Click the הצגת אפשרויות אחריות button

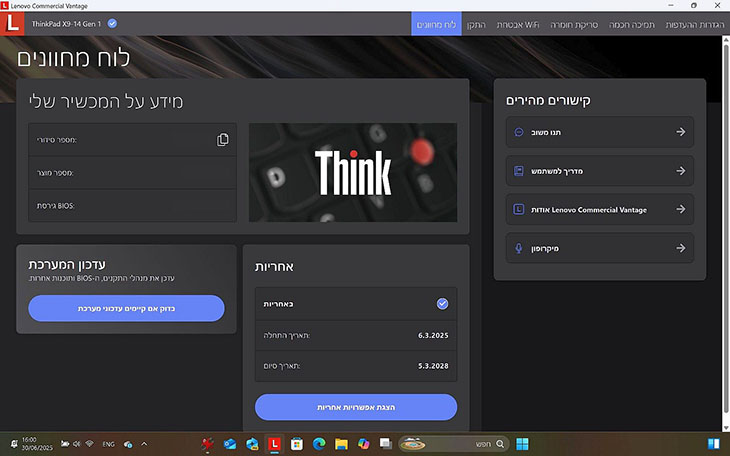pyautogui.click(x=356, y=407)
